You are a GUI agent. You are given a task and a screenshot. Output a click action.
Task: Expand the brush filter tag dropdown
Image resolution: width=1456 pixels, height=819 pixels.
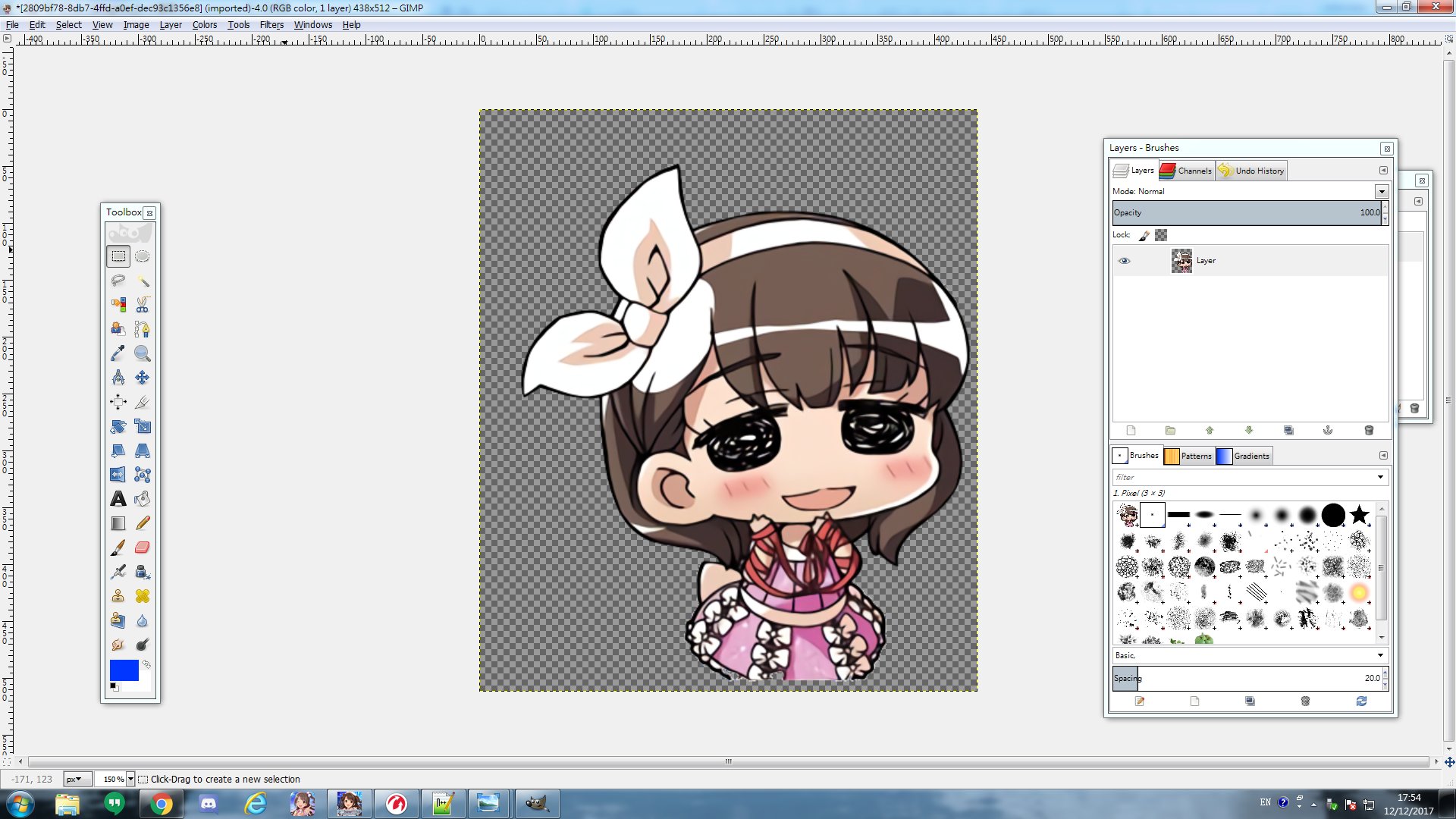pos(1380,477)
